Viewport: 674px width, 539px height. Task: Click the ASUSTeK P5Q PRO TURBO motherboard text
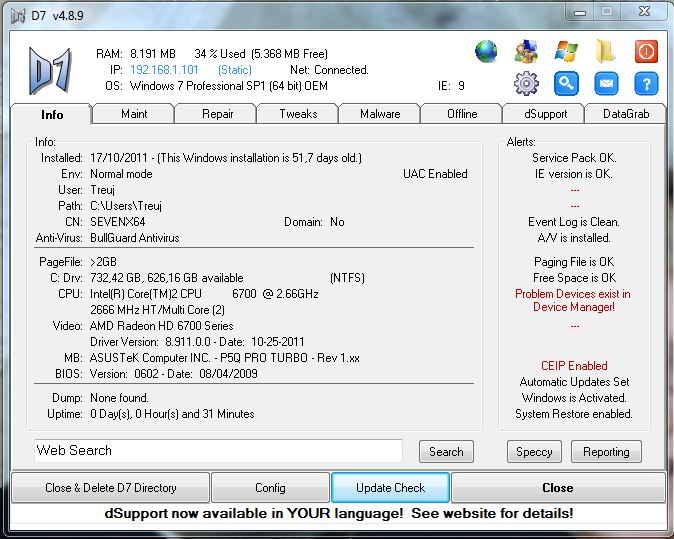(x=224, y=358)
